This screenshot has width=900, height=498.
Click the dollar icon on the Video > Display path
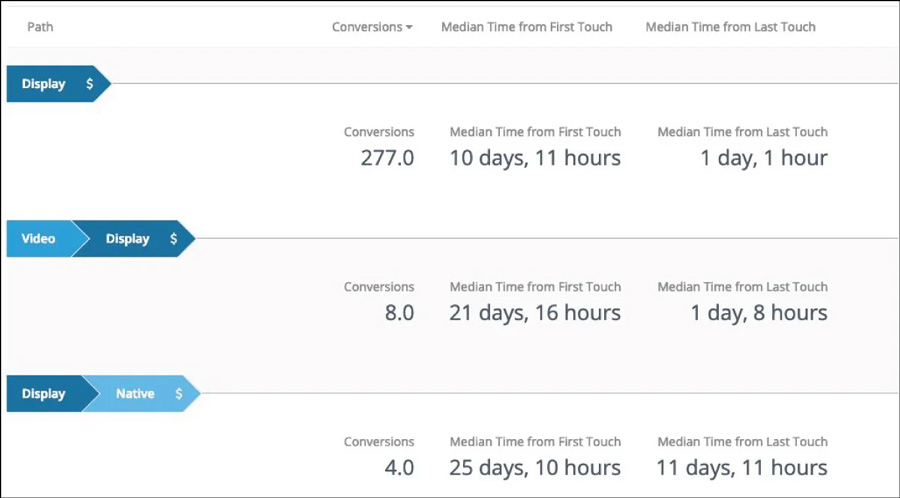click(174, 239)
